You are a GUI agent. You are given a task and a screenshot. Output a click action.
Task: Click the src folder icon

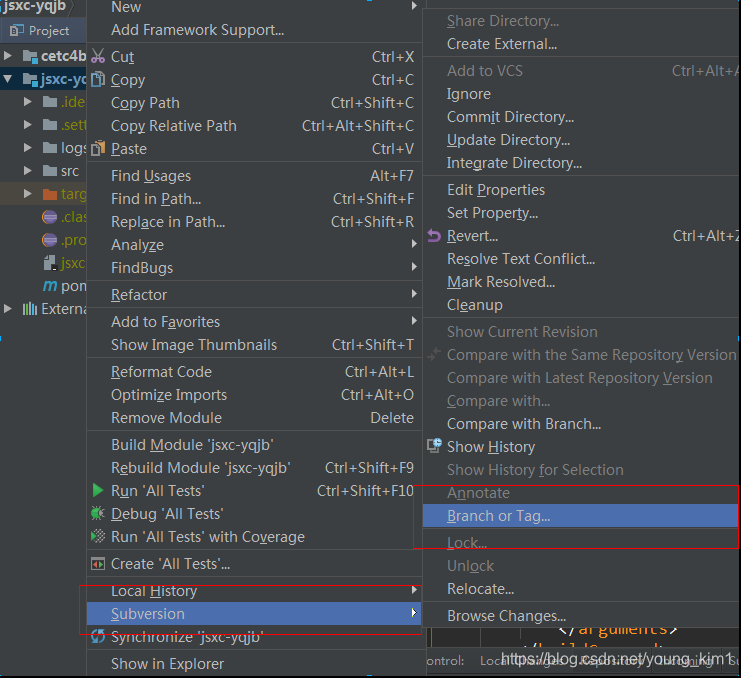[x=50, y=171]
